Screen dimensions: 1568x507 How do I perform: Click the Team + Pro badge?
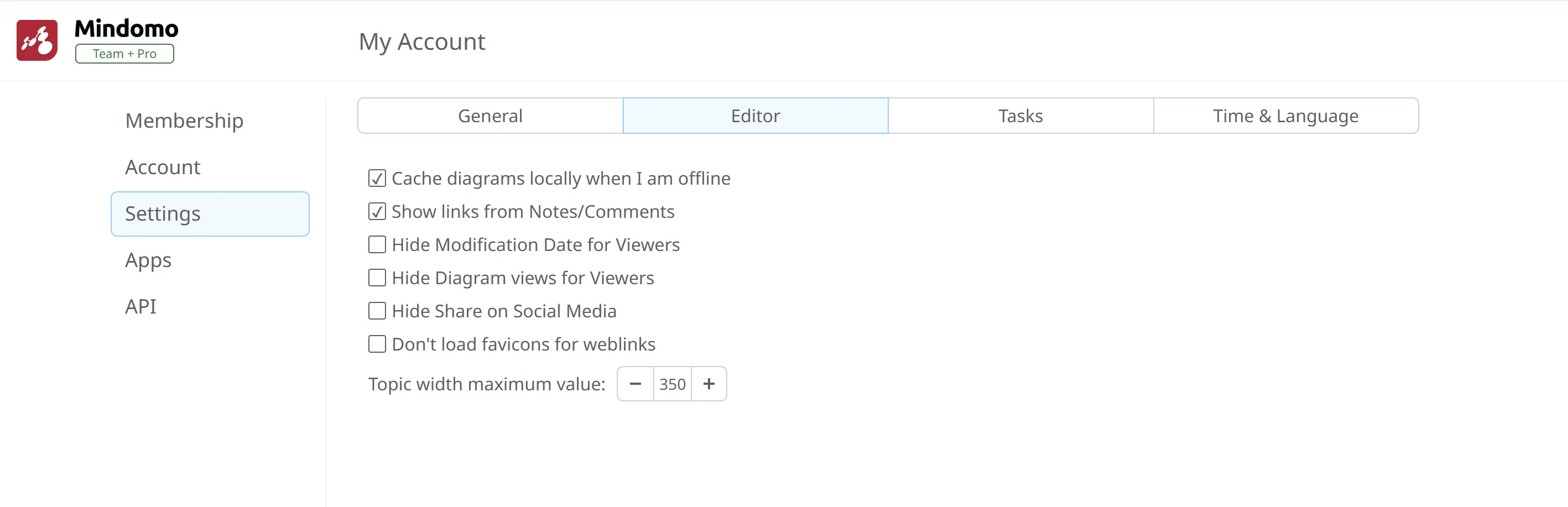coord(124,54)
